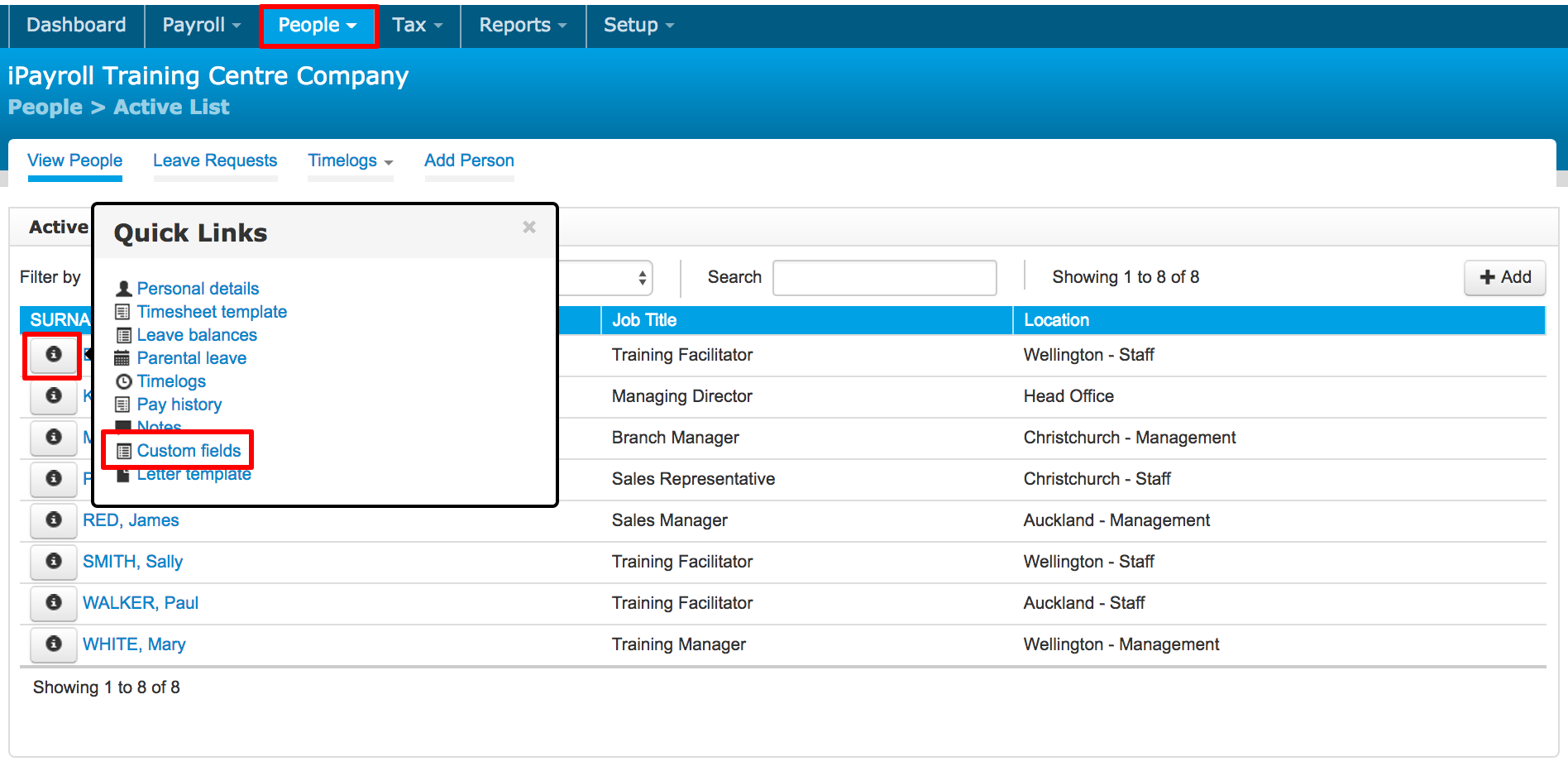The image size is (1568, 771).
Task: Click the icon beside Pay history
Action: click(x=123, y=405)
